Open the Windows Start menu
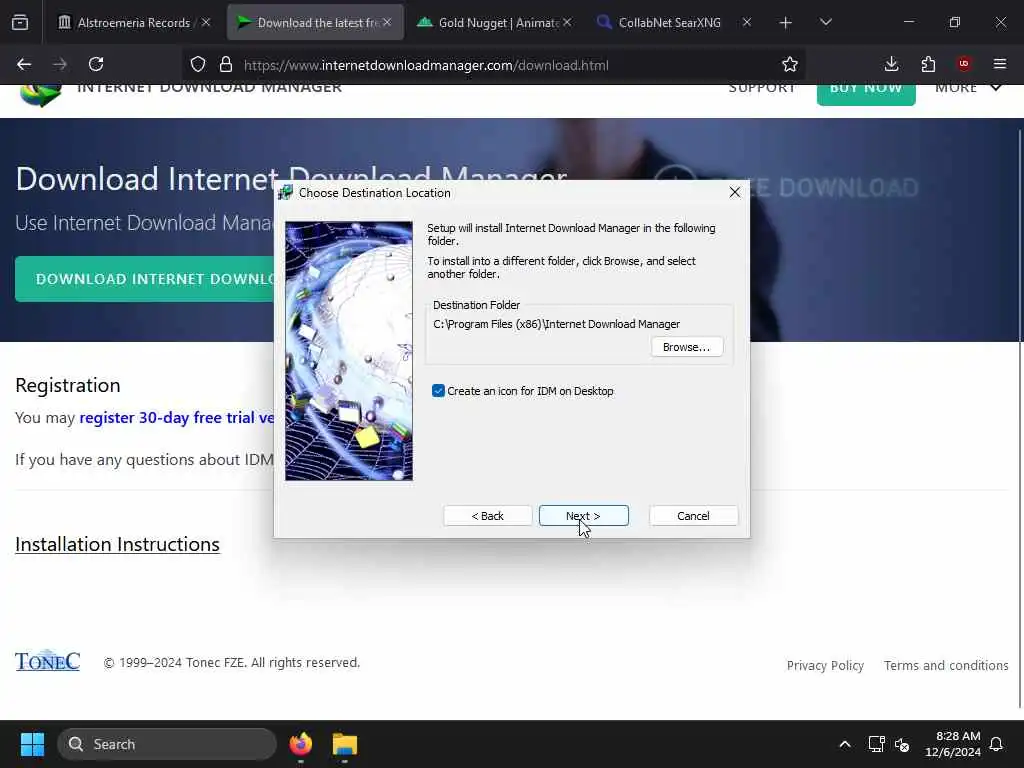This screenshot has width=1024, height=768. [x=32, y=744]
